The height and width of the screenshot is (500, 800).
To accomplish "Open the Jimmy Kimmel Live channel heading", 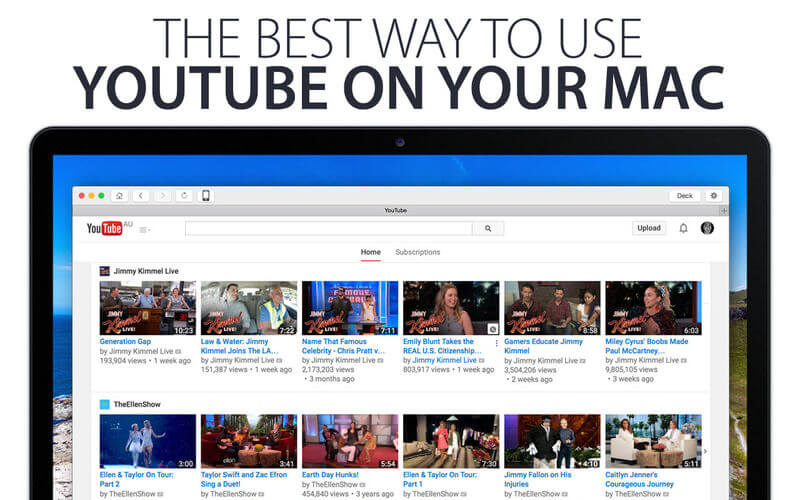I will [146, 271].
